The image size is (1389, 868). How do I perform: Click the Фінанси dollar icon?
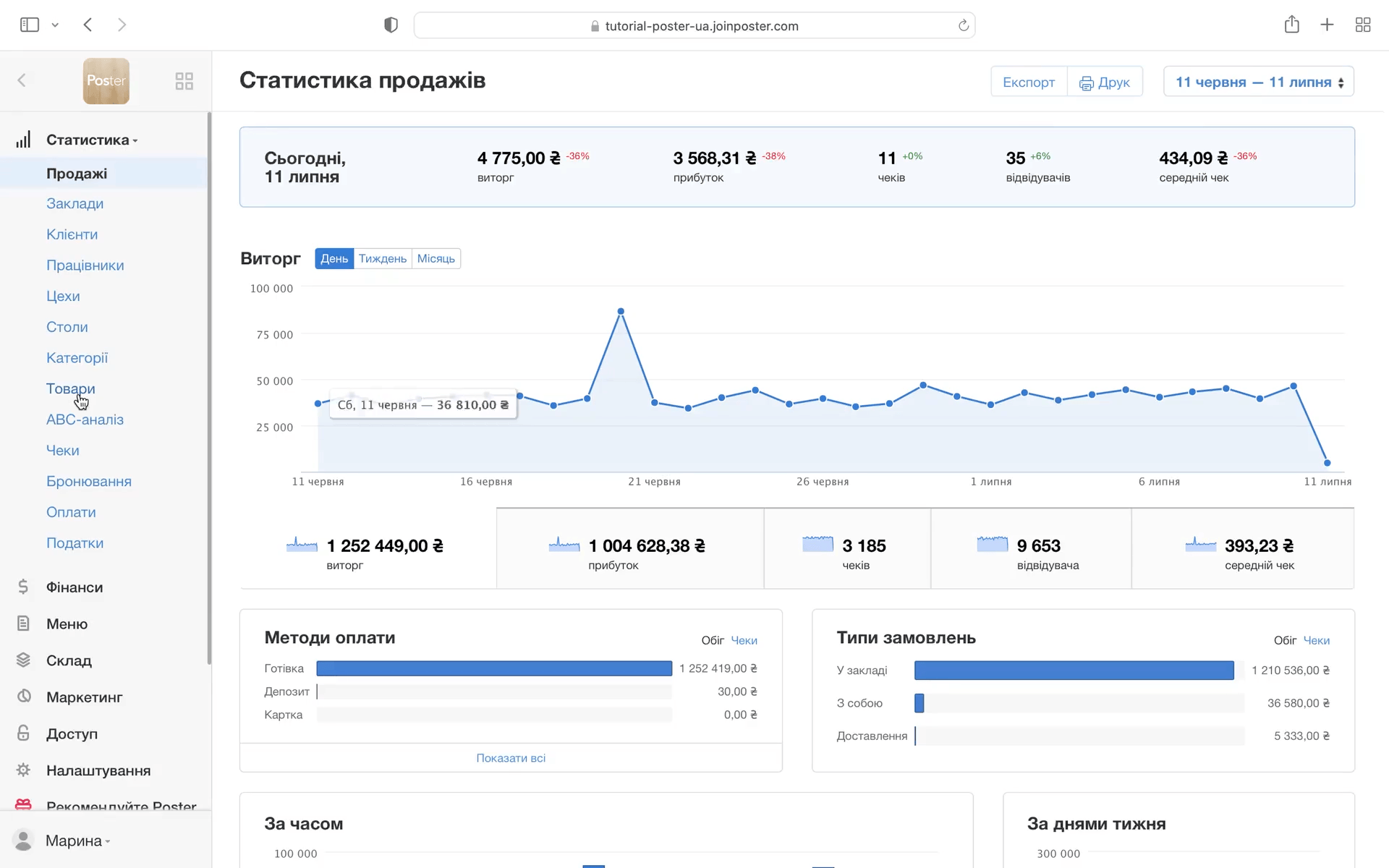coord(23,587)
